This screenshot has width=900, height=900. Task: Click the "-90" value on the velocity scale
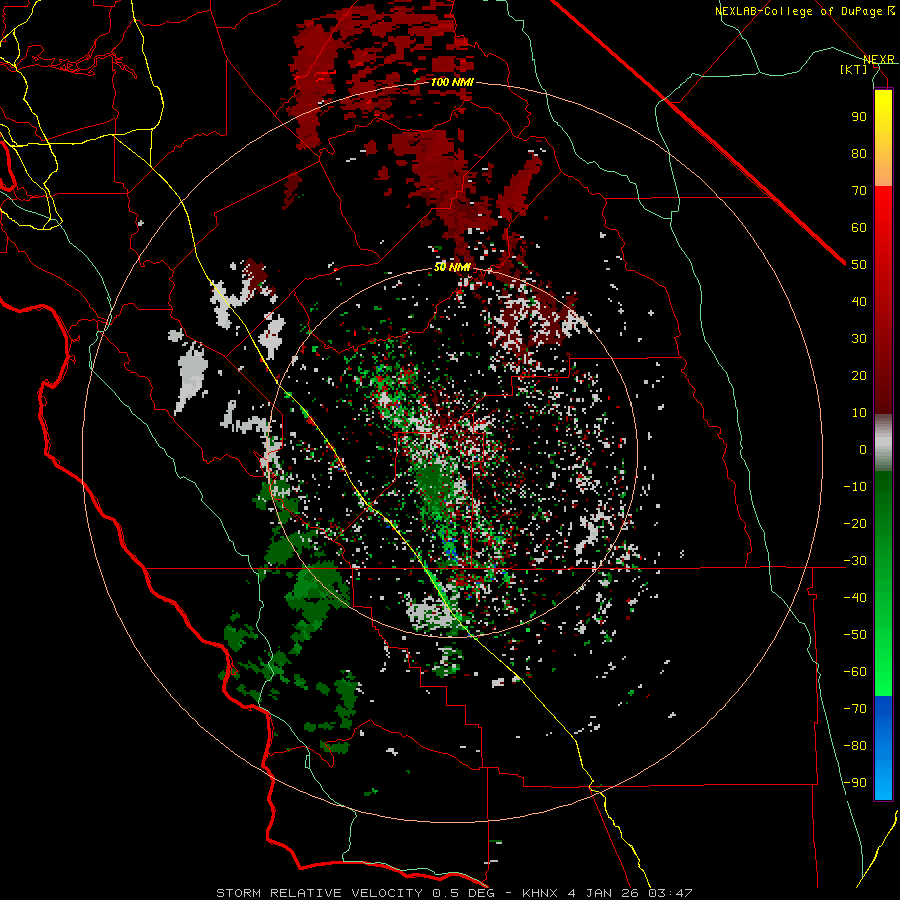coord(855,783)
